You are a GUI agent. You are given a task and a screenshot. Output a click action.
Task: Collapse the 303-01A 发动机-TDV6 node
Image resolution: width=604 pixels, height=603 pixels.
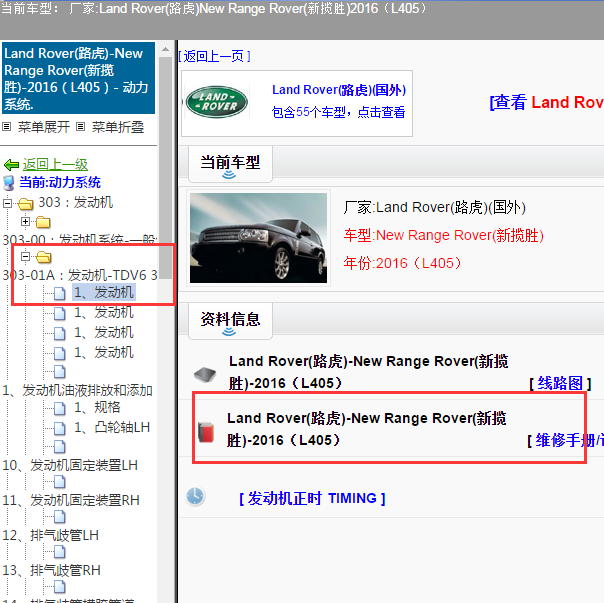[x=25, y=256]
